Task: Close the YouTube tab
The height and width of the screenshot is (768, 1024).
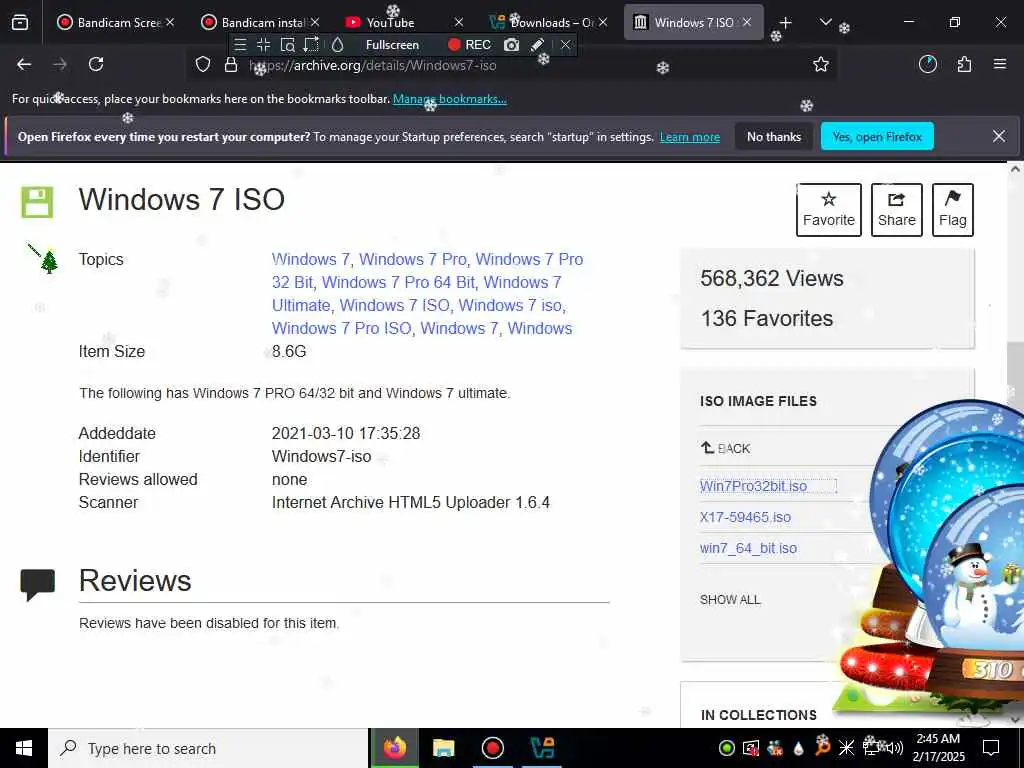Action: 458,22
